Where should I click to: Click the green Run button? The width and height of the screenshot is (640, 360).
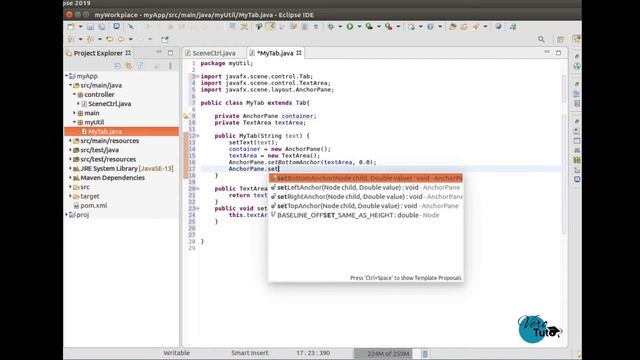click(x=350, y=27)
